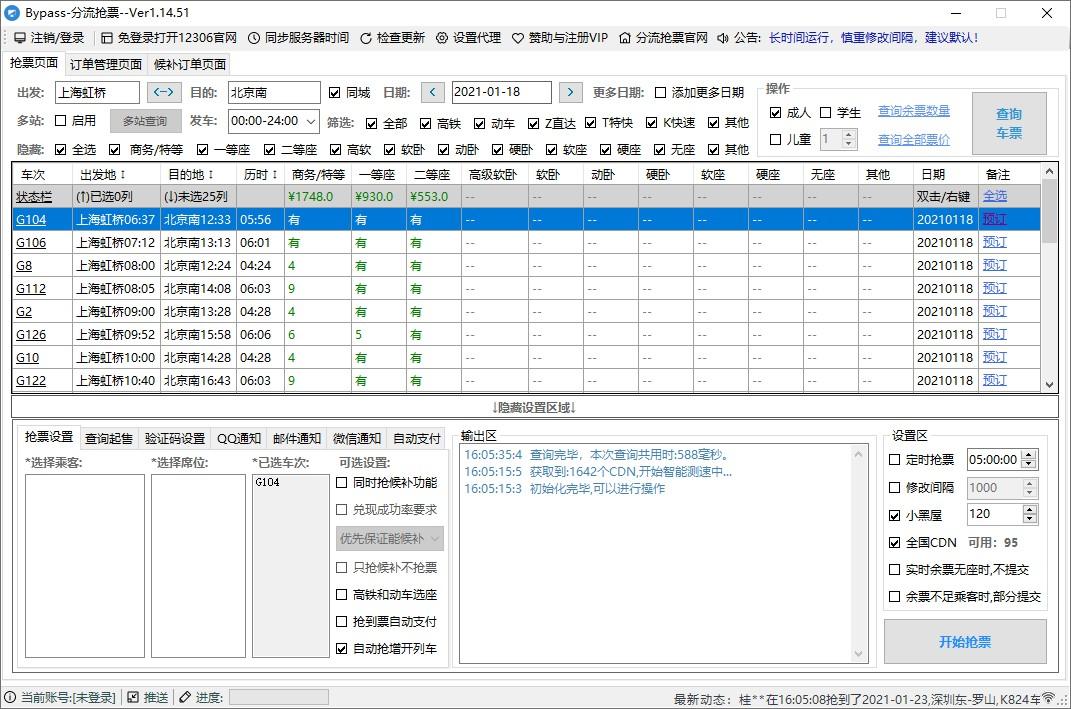Check the 同时抢候补功能 option
This screenshot has height=709, width=1071.
(343, 482)
